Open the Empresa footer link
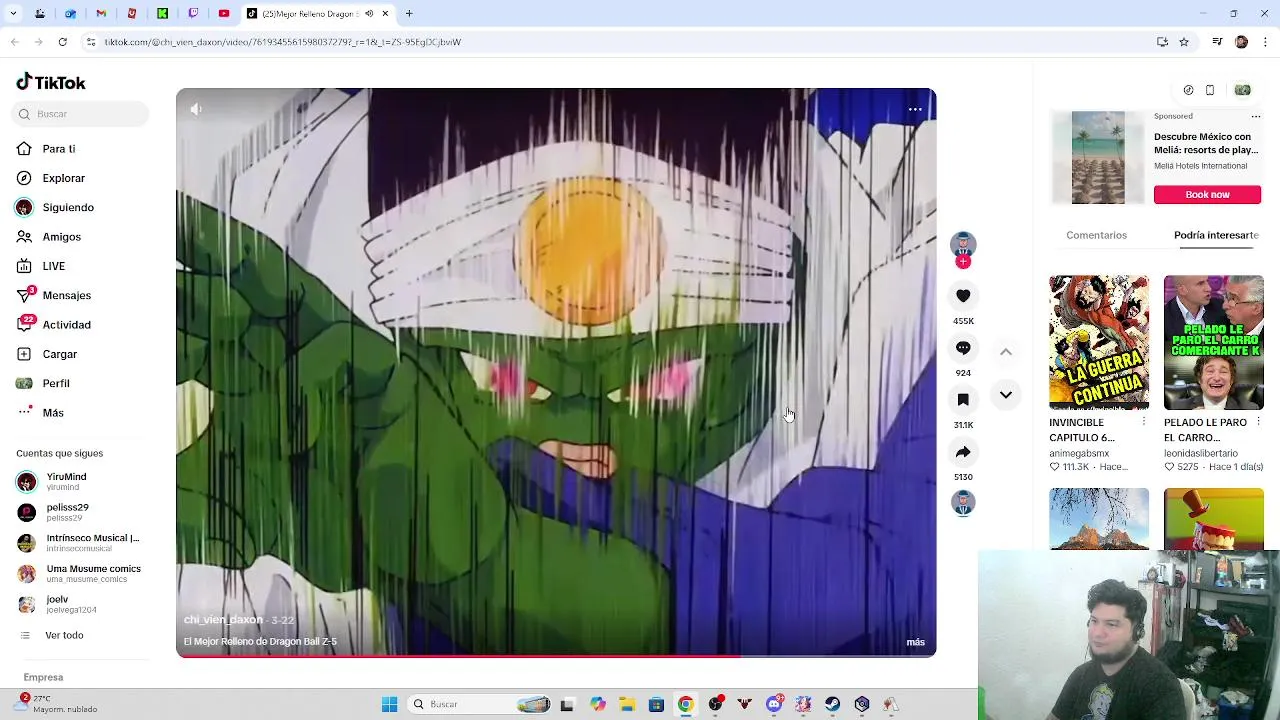 tap(43, 677)
